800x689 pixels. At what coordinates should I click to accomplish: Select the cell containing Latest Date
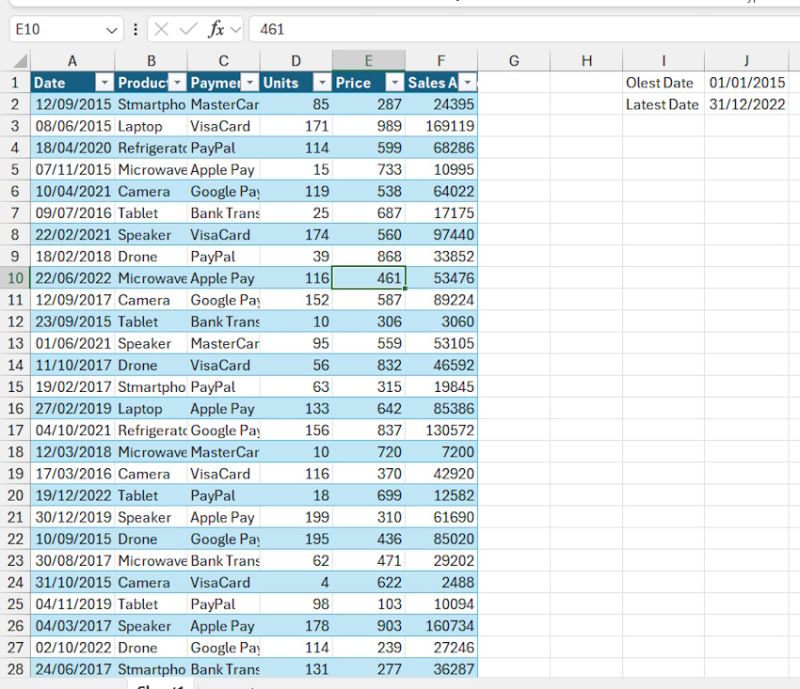pos(660,104)
